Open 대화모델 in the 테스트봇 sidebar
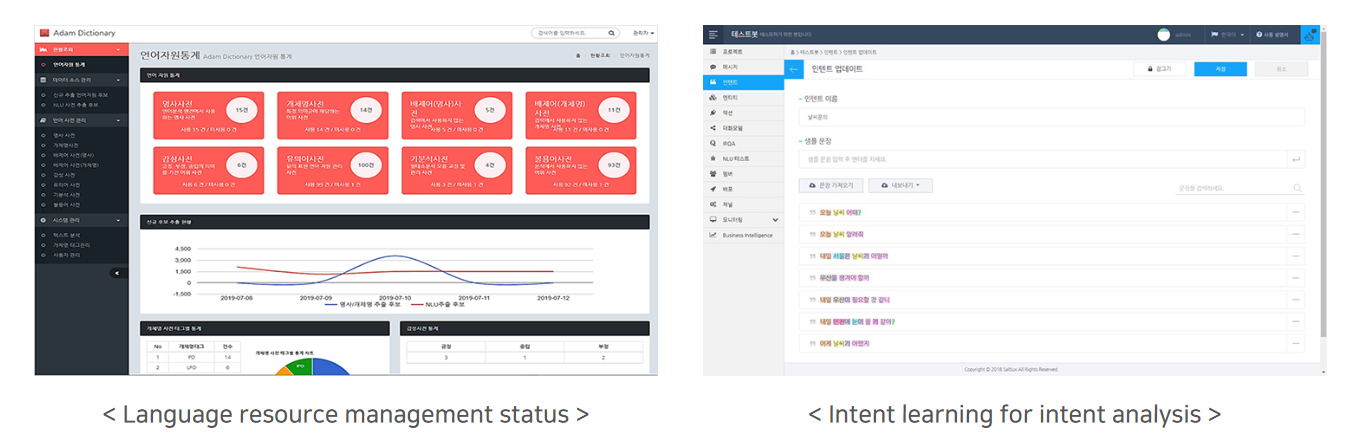This screenshot has height=441, width=1366. [743, 128]
